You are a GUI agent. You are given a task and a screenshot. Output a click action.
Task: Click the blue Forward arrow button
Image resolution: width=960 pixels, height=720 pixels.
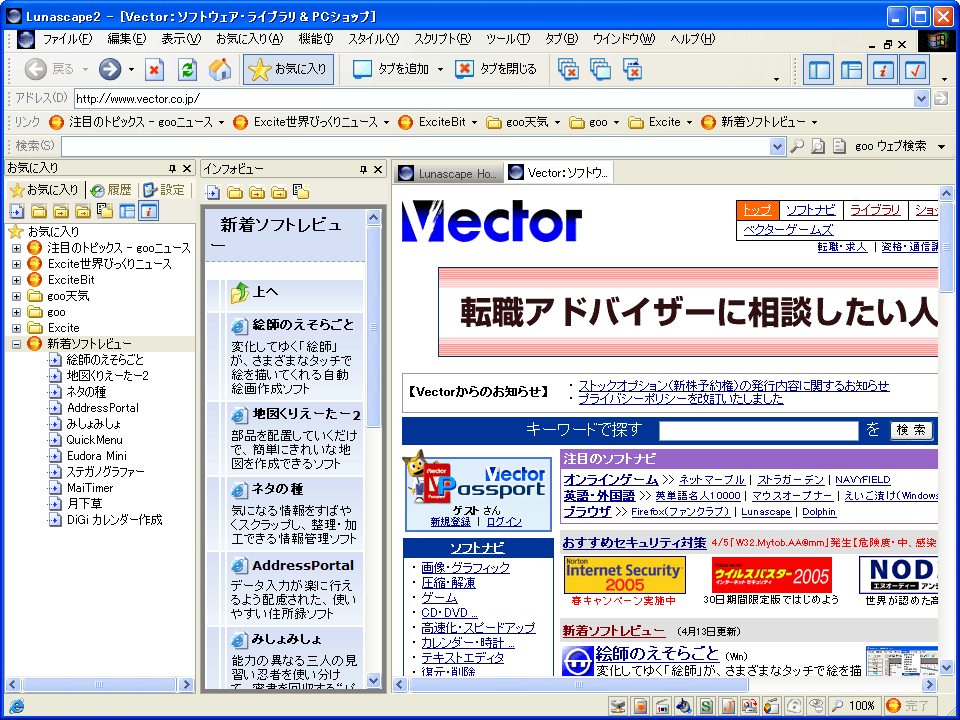coord(110,69)
